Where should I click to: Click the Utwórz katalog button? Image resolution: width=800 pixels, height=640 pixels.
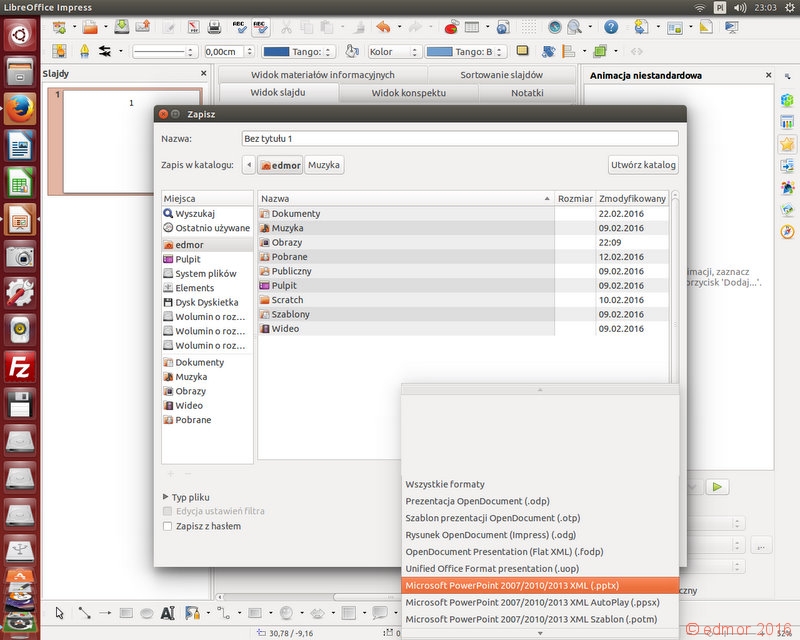click(643, 165)
